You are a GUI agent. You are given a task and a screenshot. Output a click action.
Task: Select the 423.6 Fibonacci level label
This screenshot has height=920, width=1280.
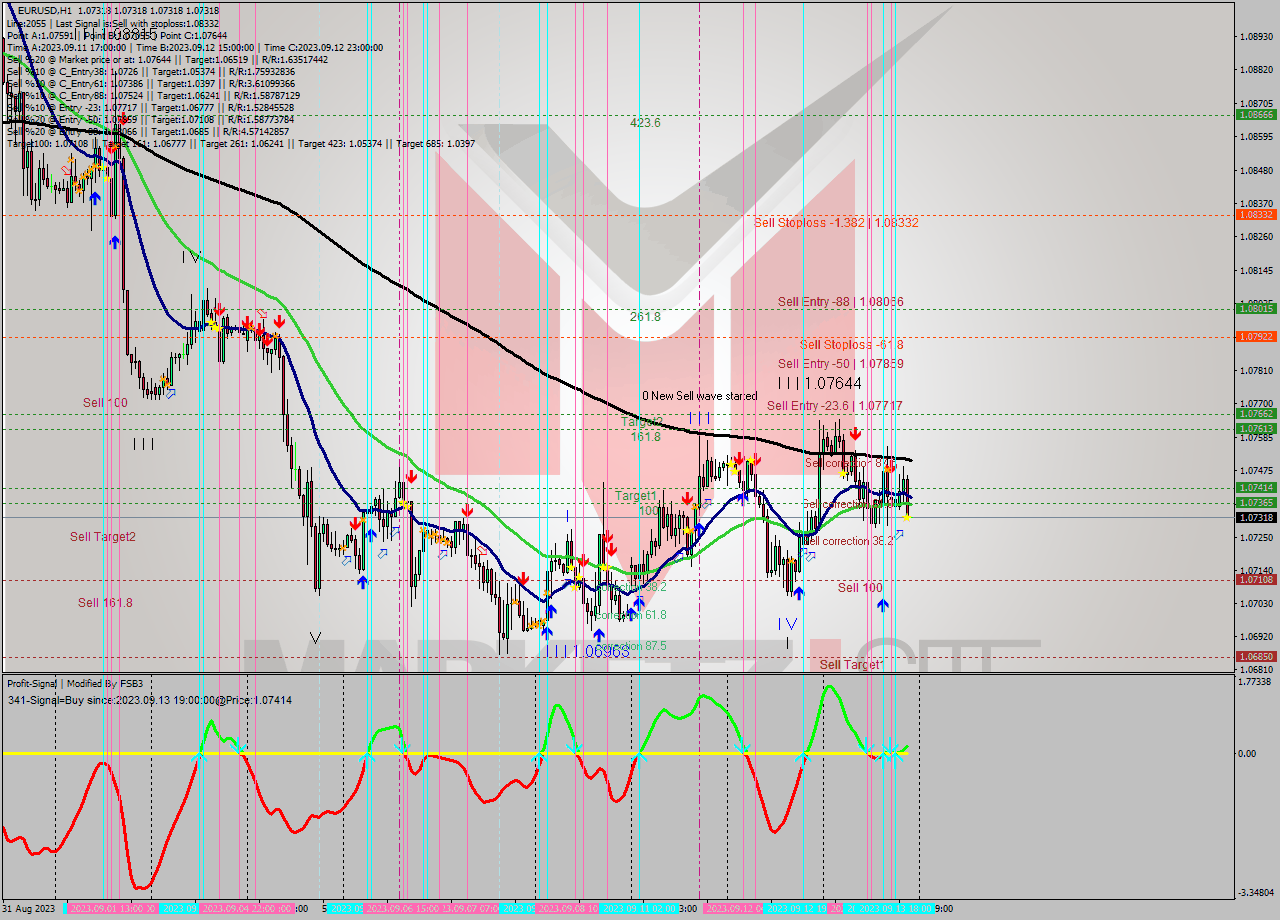point(645,123)
